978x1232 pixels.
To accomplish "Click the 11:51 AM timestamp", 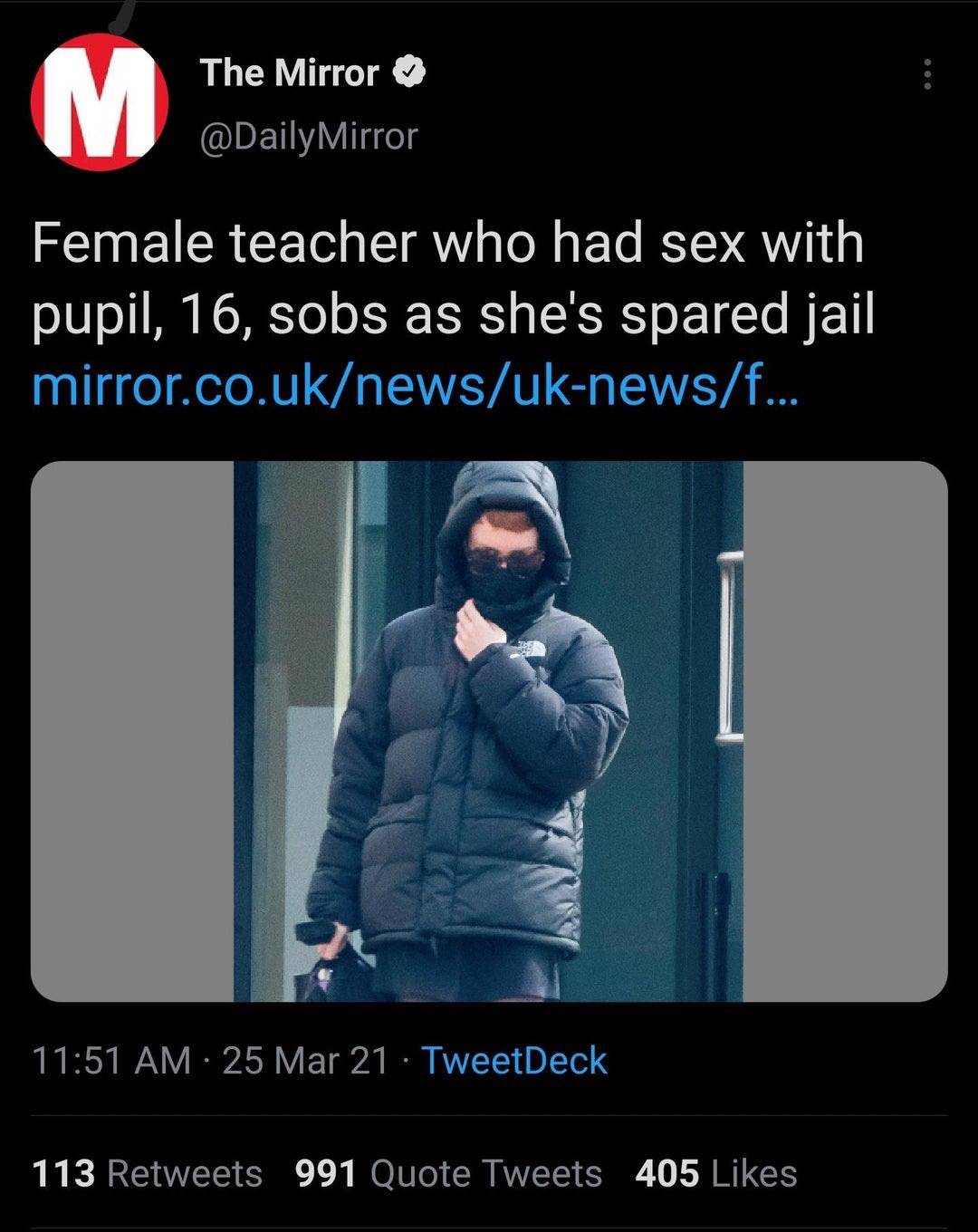I will (111, 1060).
